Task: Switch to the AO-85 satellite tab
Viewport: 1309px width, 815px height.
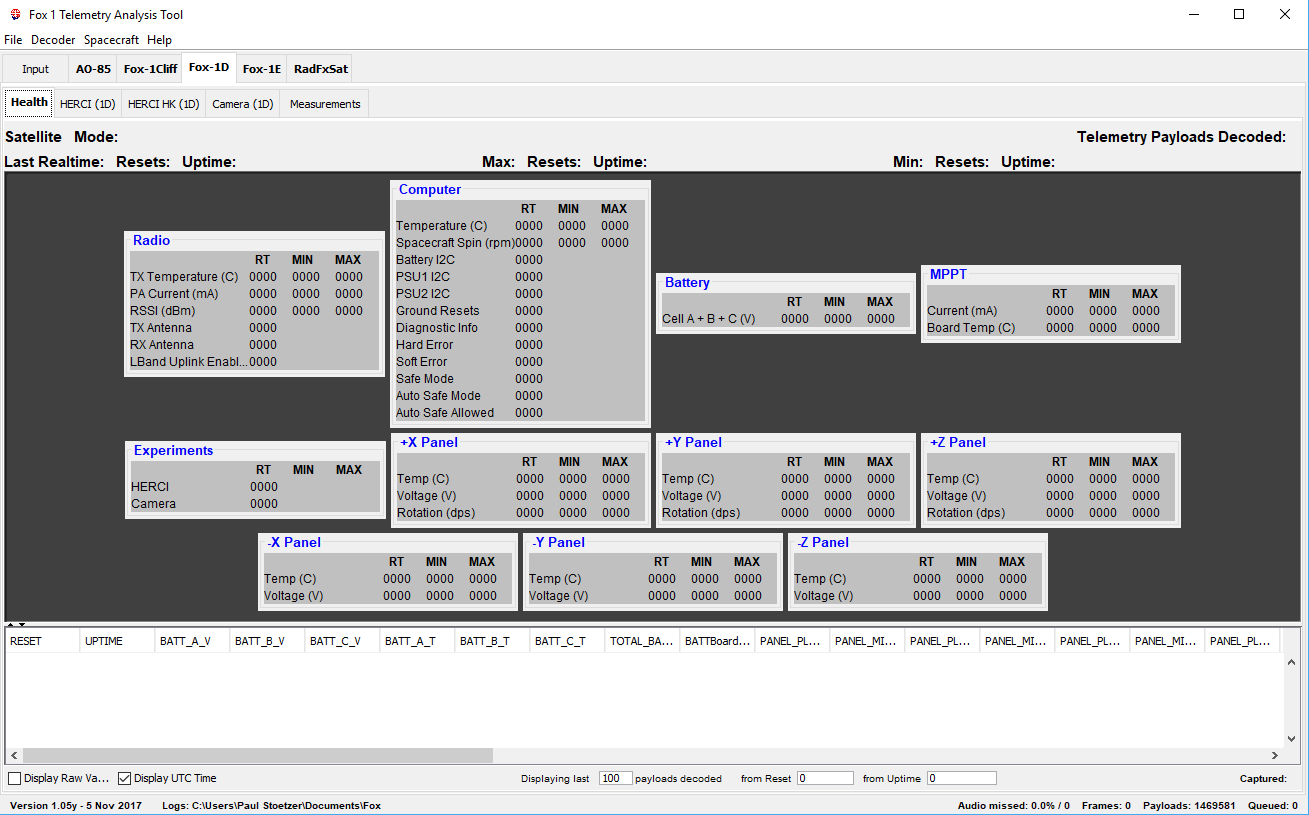Action: click(x=93, y=69)
